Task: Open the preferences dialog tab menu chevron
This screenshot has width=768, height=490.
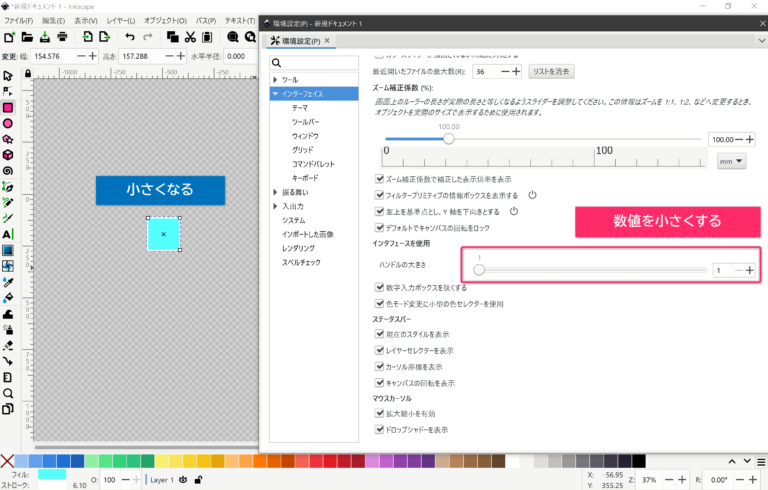Action: 762,41
